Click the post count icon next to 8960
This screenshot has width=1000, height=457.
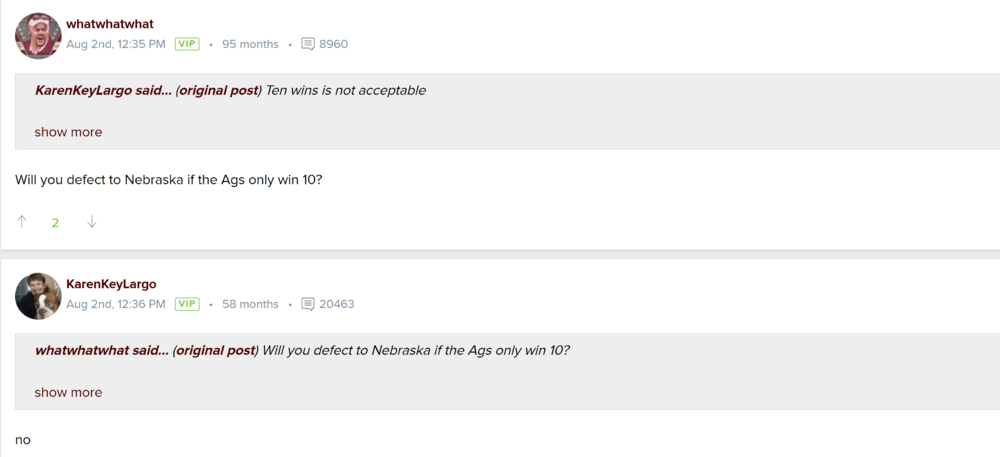click(308, 44)
